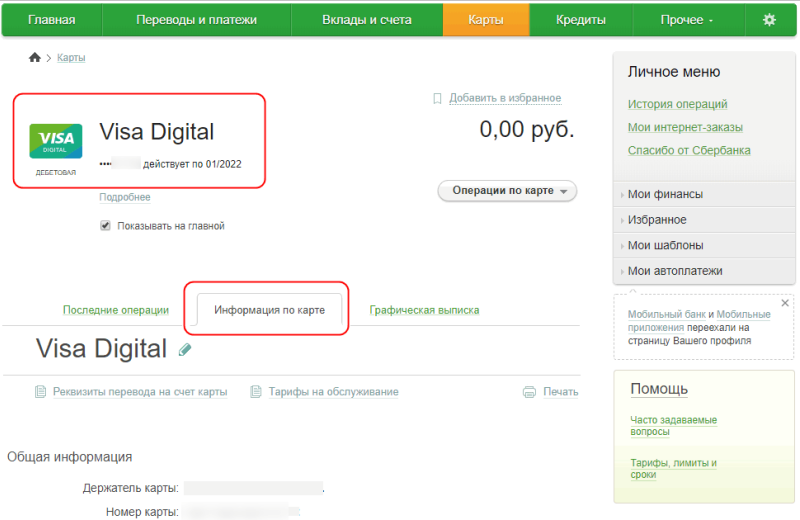Click document icon beside Реквизиты перевода
Screen dimensions: 800x520
(40, 392)
